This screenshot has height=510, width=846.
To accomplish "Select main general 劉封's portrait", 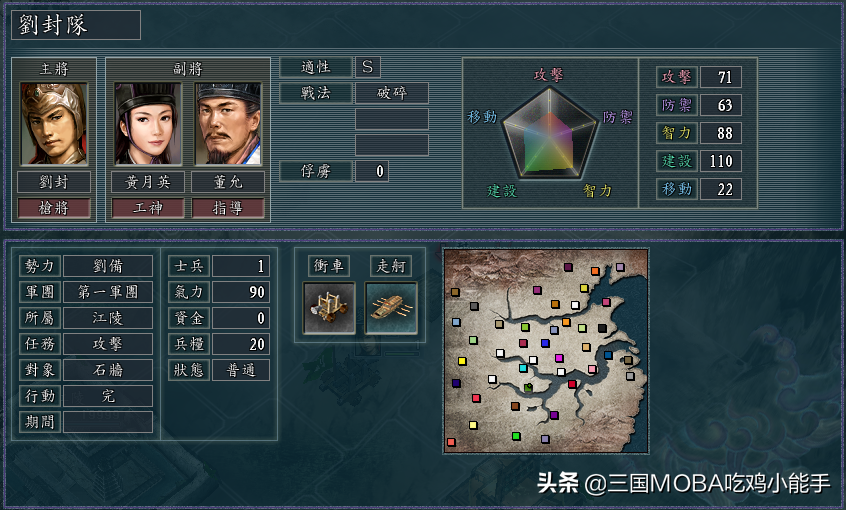I will pos(53,124).
